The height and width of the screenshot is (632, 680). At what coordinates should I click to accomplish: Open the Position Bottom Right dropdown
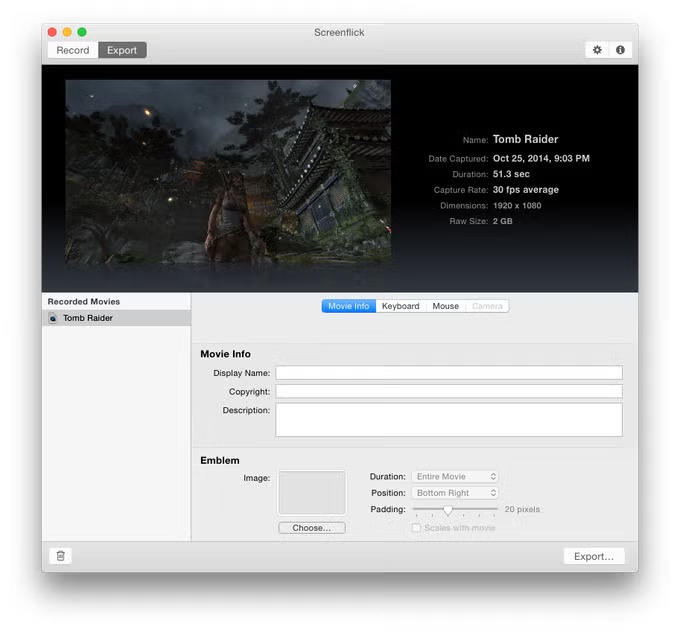455,493
